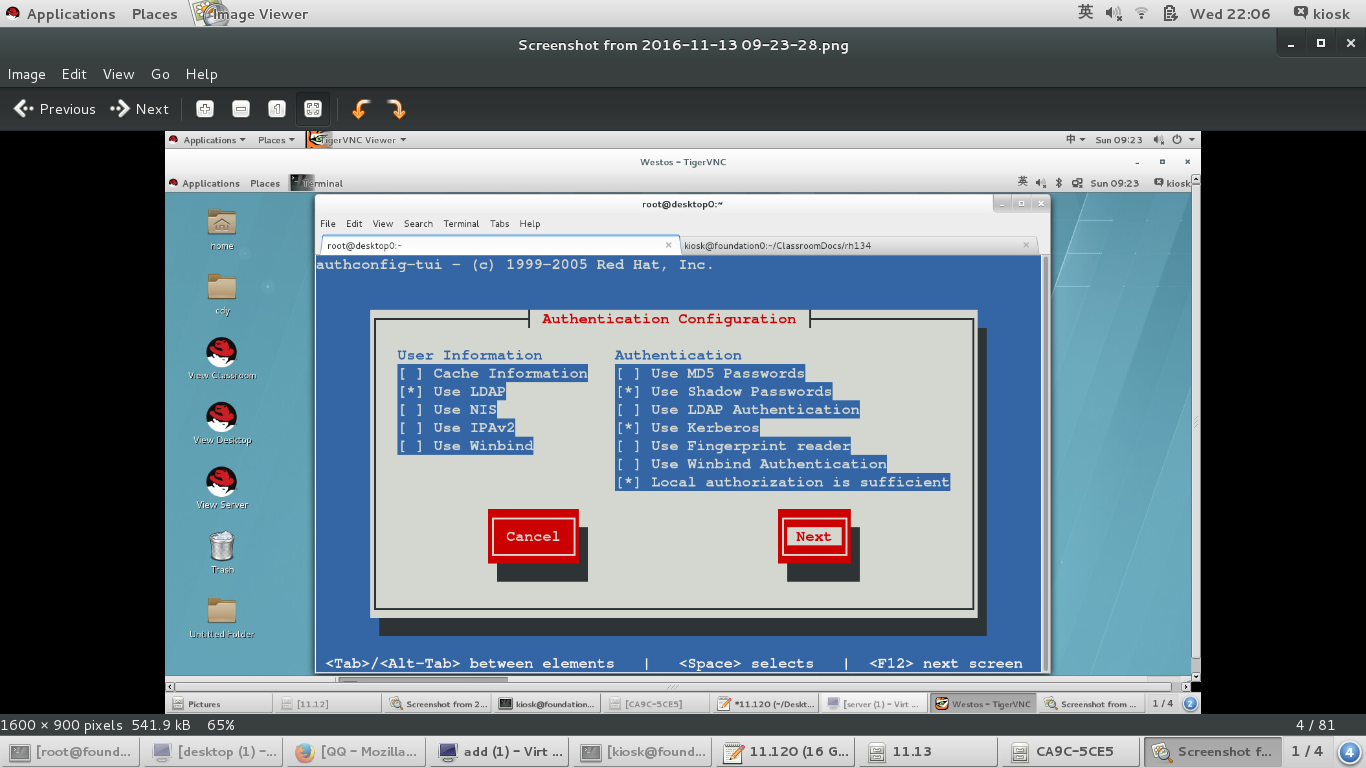Screen dimensions: 1366x768
Task: Open the Image menu
Action: 27,74
